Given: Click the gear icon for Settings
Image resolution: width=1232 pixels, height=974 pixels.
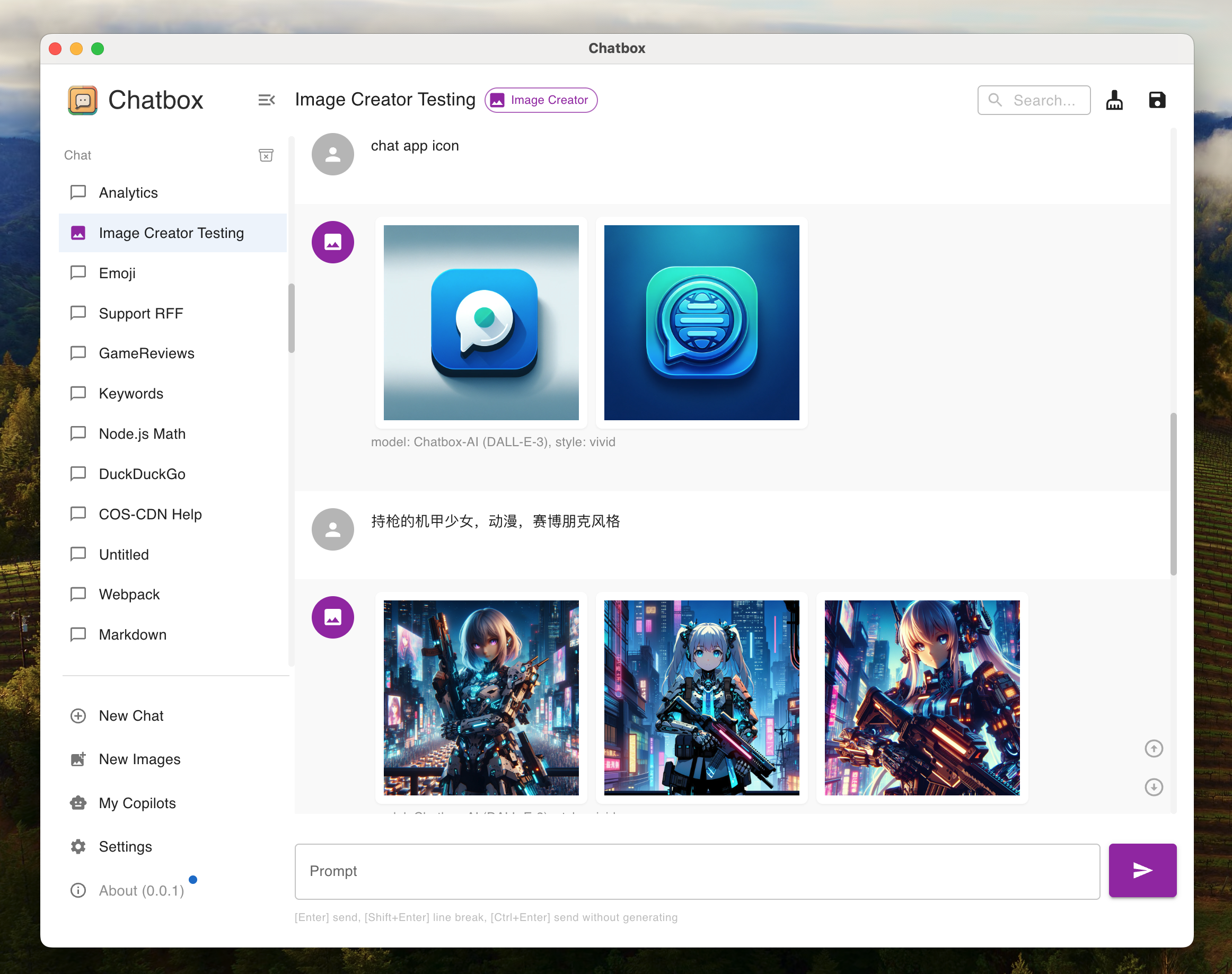Looking at the screenshot, I should click(78, 846).
